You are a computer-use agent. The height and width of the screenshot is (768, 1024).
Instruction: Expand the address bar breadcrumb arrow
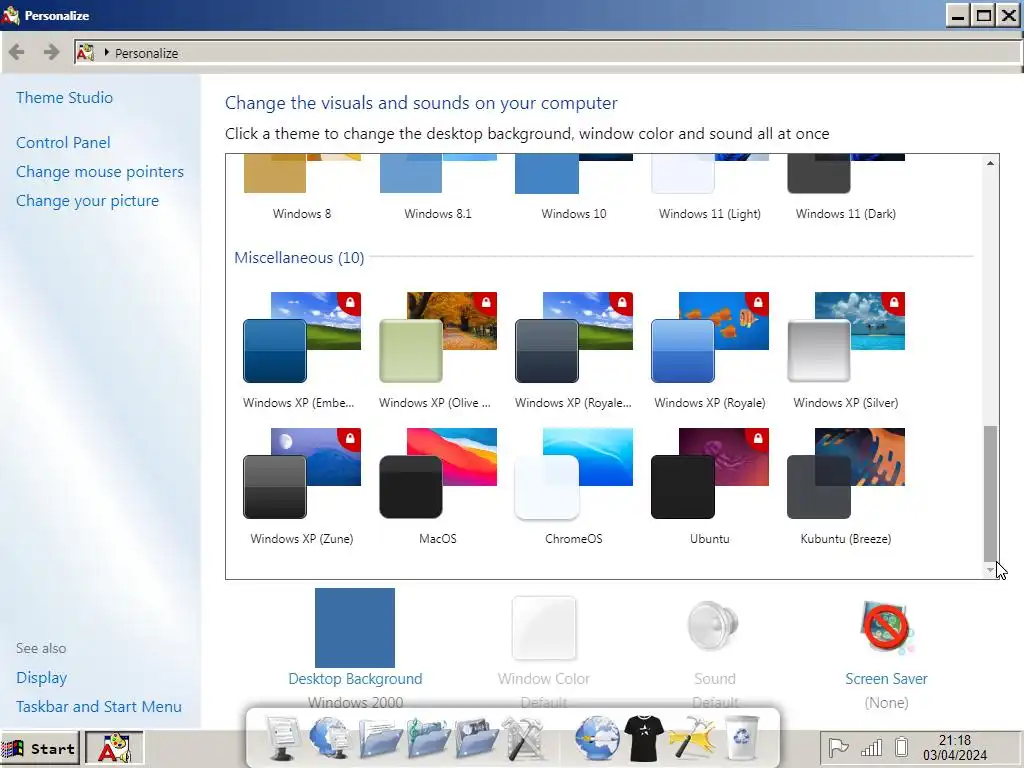click(106, 52)
